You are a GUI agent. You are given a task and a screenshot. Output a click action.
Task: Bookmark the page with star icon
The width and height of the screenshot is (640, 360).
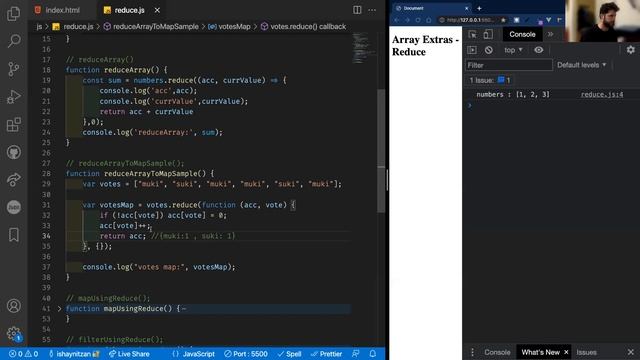503,20
